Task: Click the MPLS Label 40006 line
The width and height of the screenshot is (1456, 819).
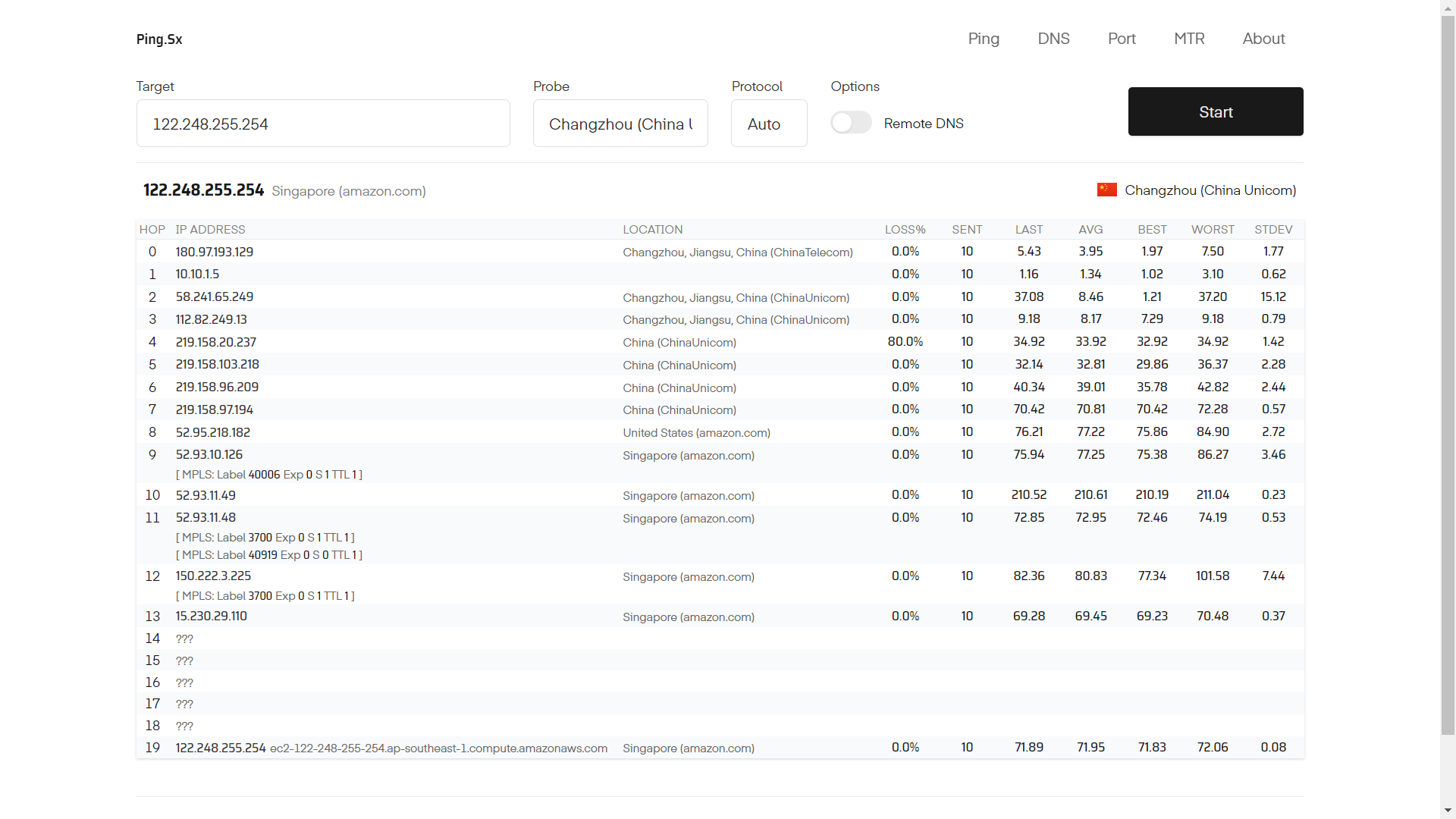Action: point(269,475)
